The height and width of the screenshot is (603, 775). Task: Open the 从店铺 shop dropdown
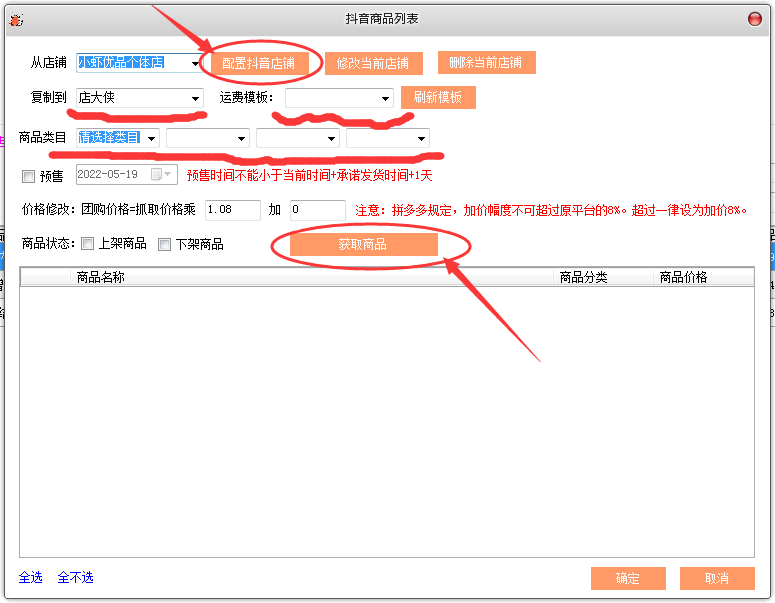click(195, 63)
